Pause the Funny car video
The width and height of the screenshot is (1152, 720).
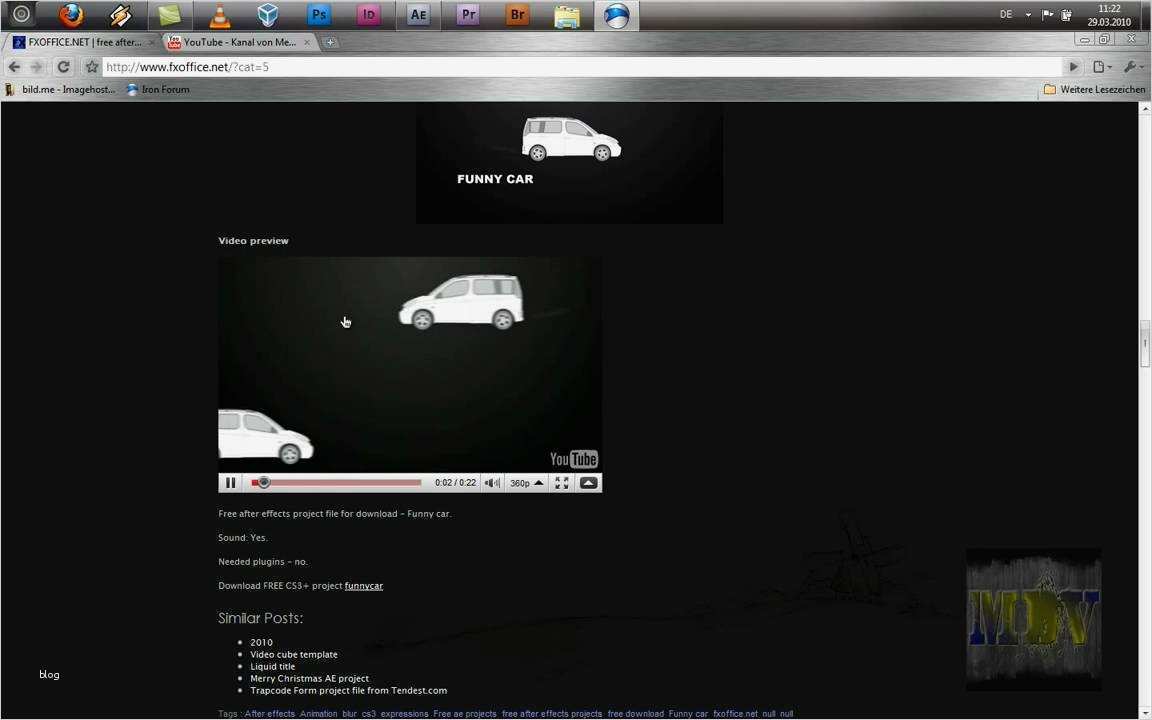[x=230, y=483]
